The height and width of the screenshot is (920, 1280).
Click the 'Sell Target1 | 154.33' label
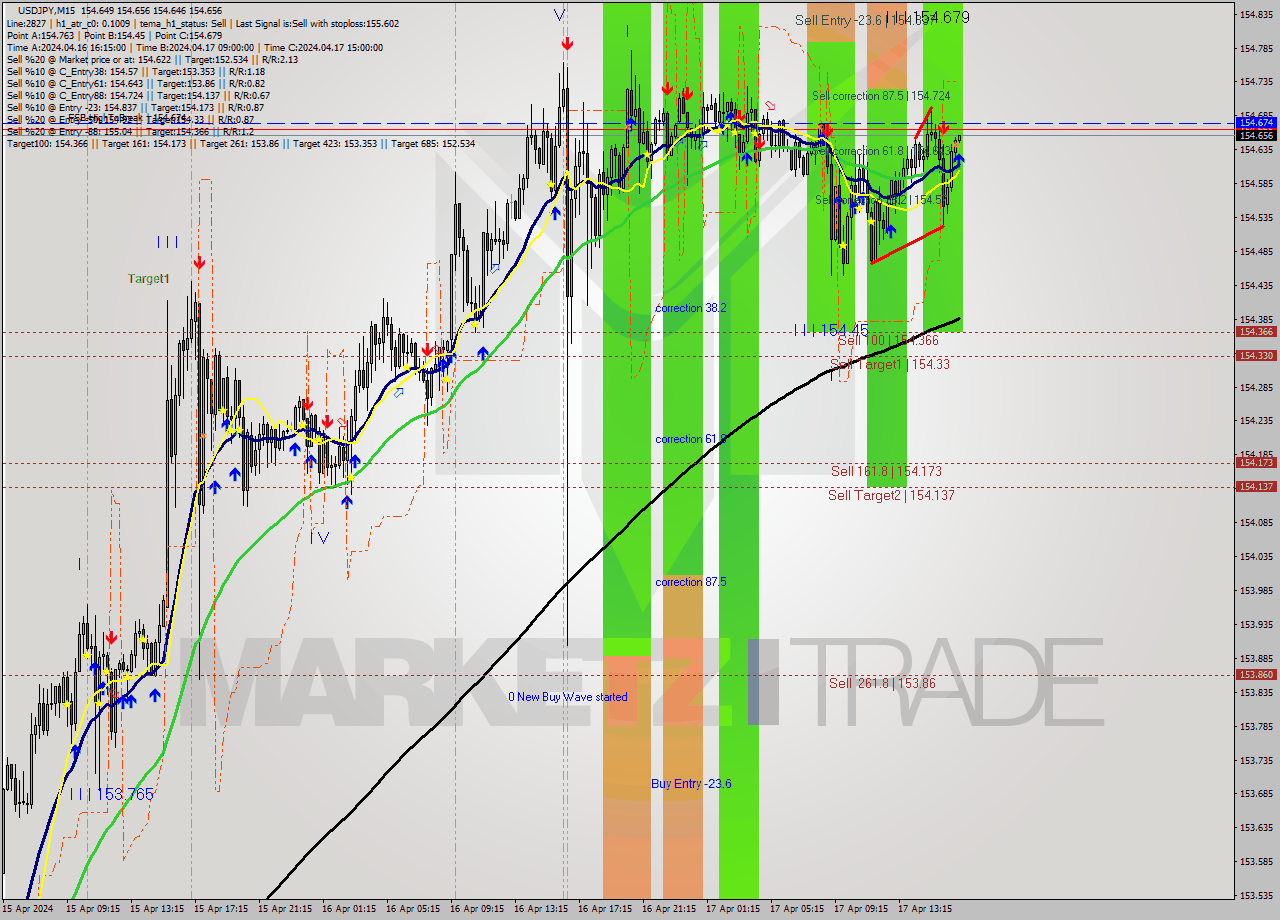[890, 365]
